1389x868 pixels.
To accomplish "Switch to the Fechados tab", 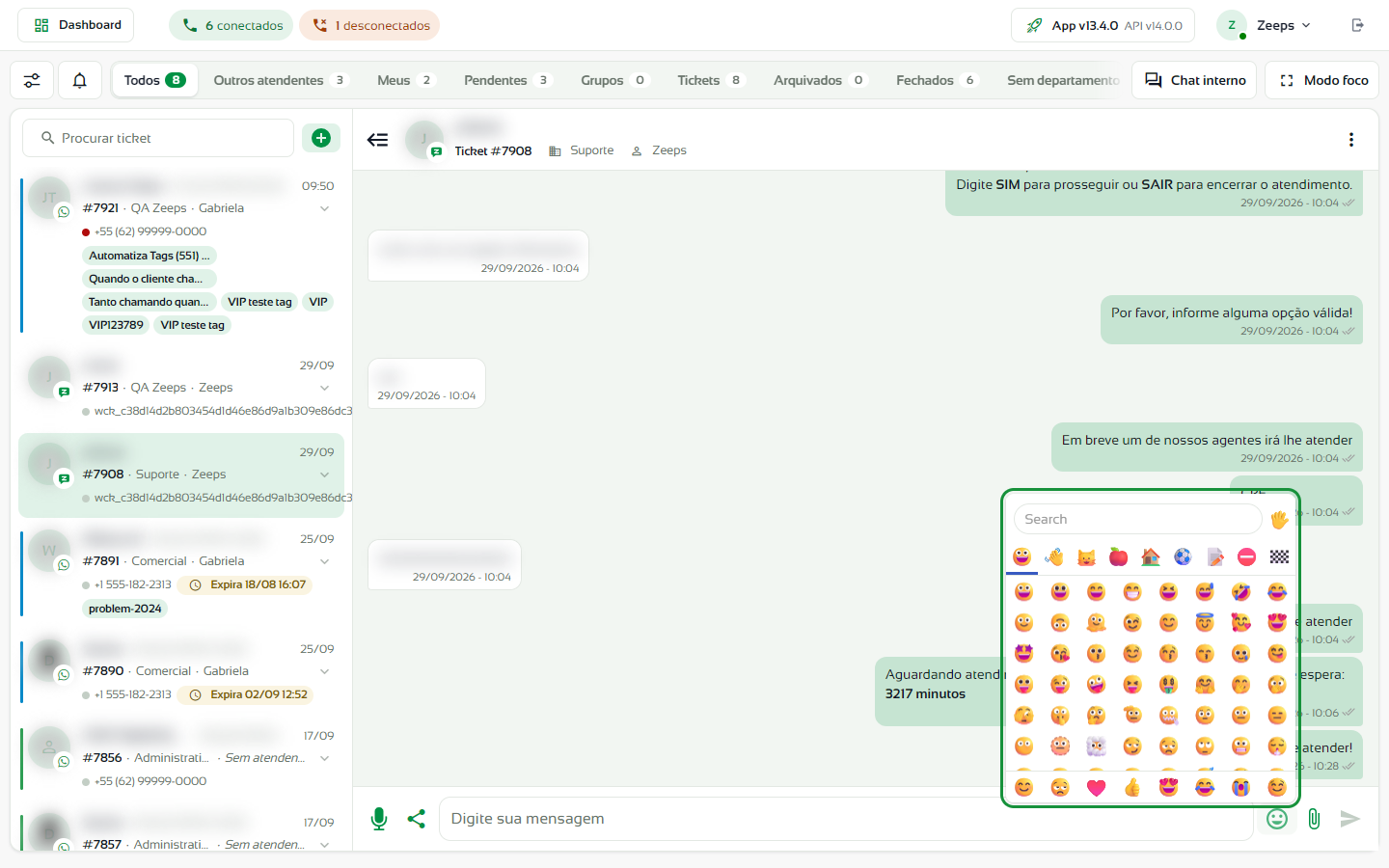I will point(937,80).
